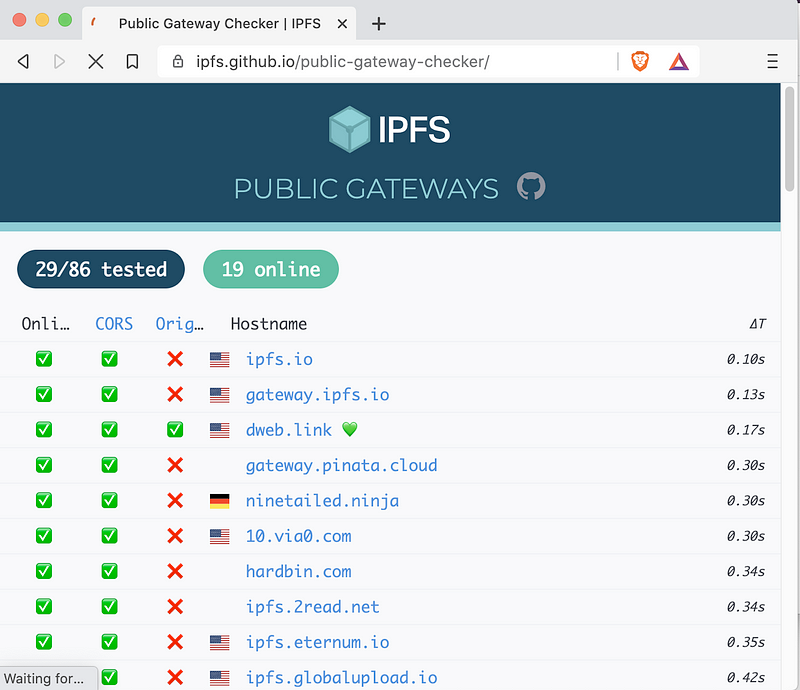This screenshot has height=690, width=800.
Task: Open the hardbin.com link
Action: 298,572
